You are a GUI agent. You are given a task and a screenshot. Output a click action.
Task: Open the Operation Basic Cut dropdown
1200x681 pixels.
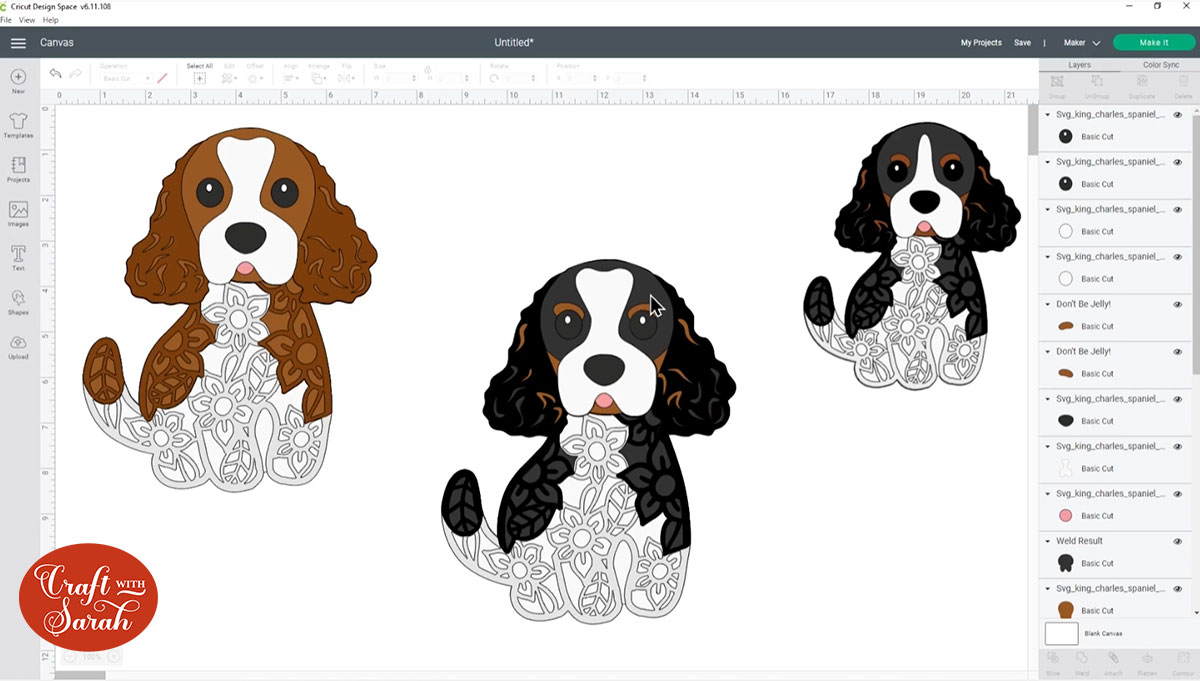pyautogui.click(x=126, y=78)
